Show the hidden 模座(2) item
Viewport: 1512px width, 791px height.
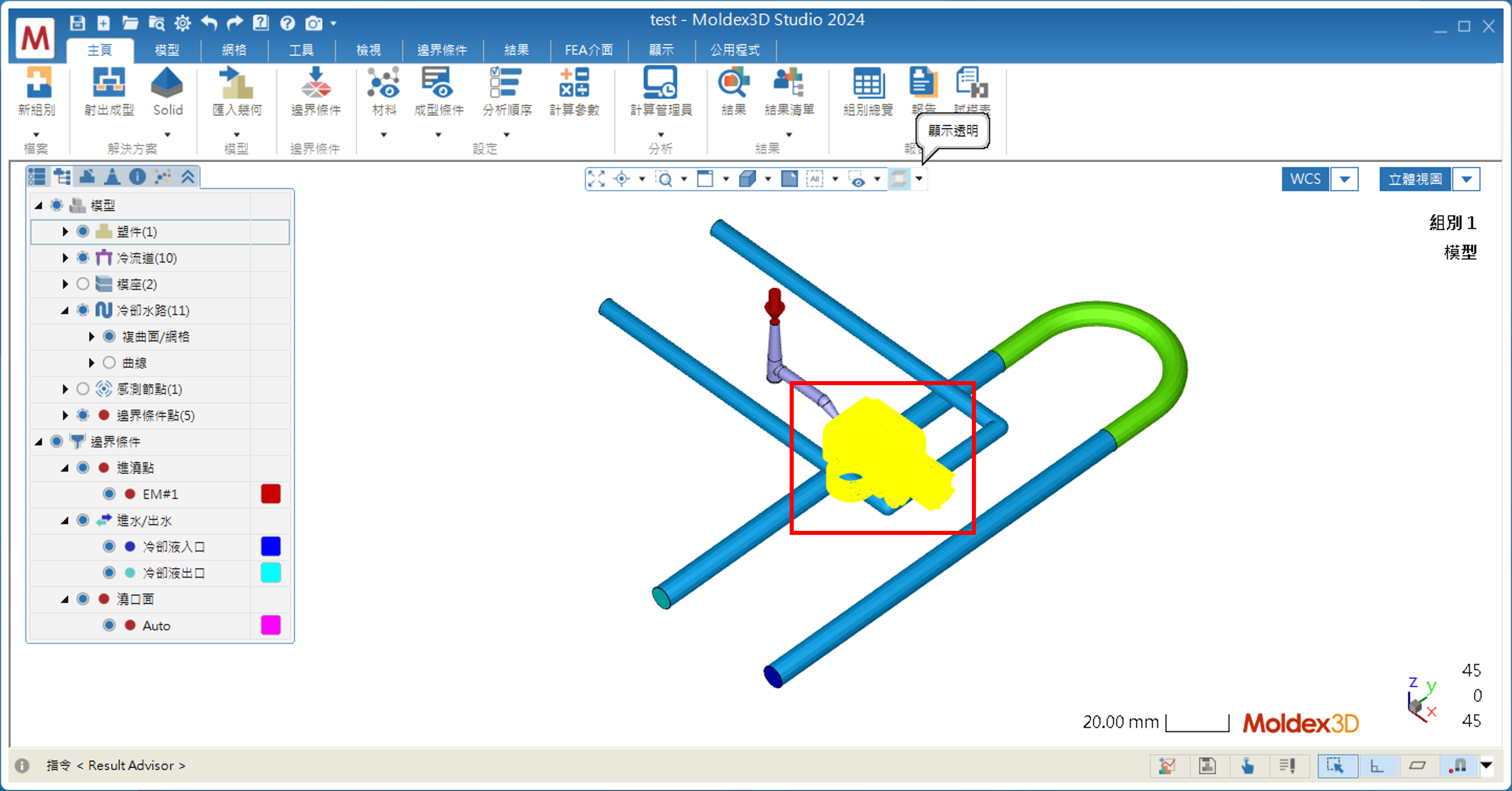[x=83, y=284]
